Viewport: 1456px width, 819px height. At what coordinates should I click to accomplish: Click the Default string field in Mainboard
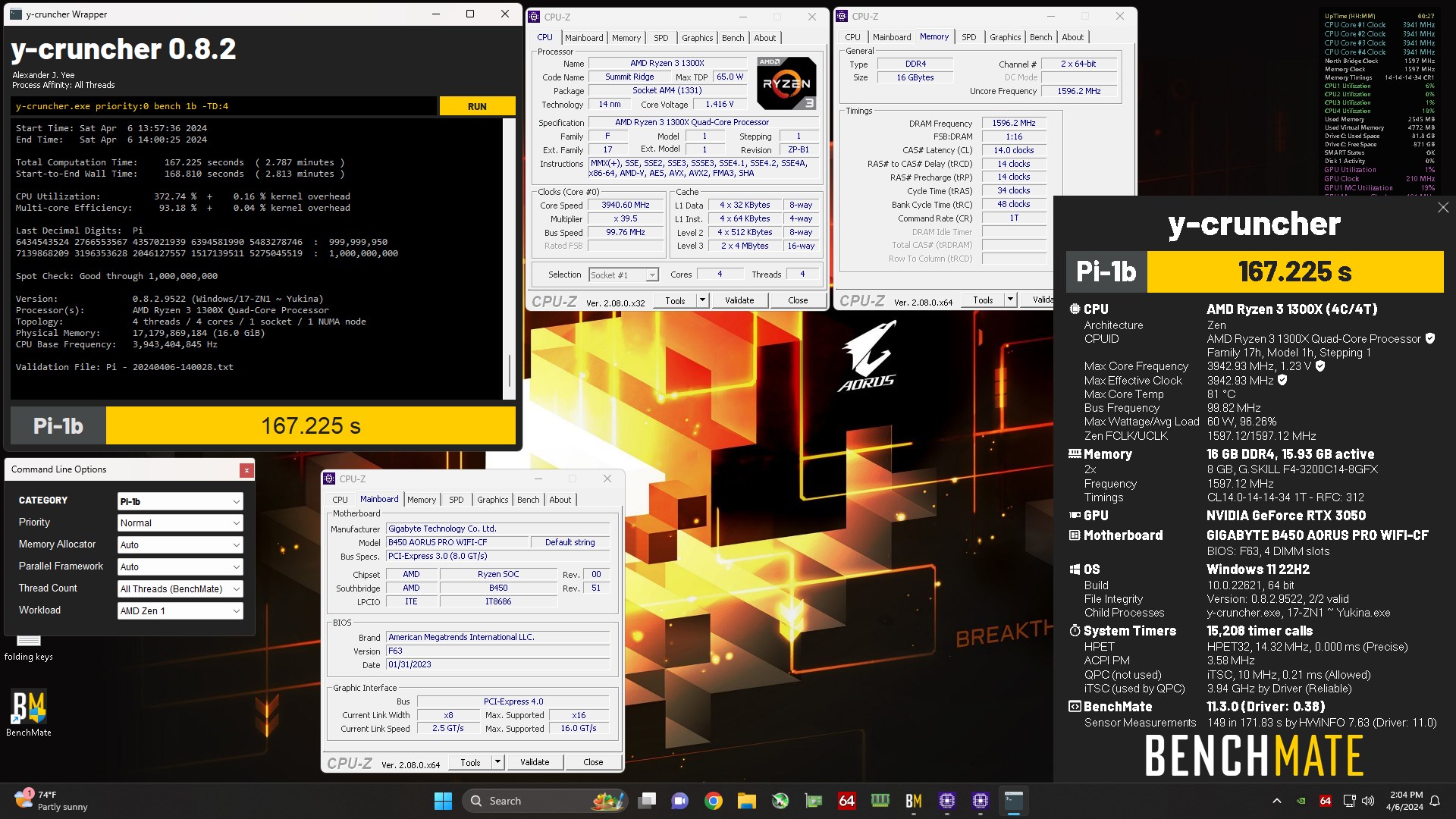[570, 542]
